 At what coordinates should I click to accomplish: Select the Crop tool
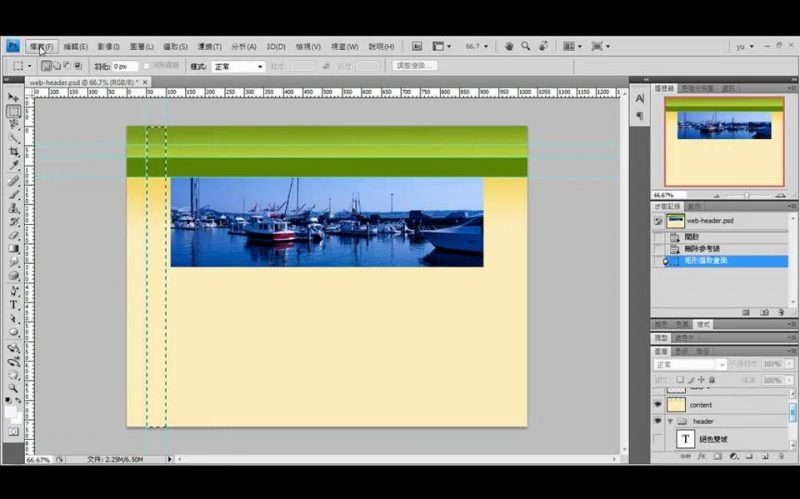coord(14,152)
